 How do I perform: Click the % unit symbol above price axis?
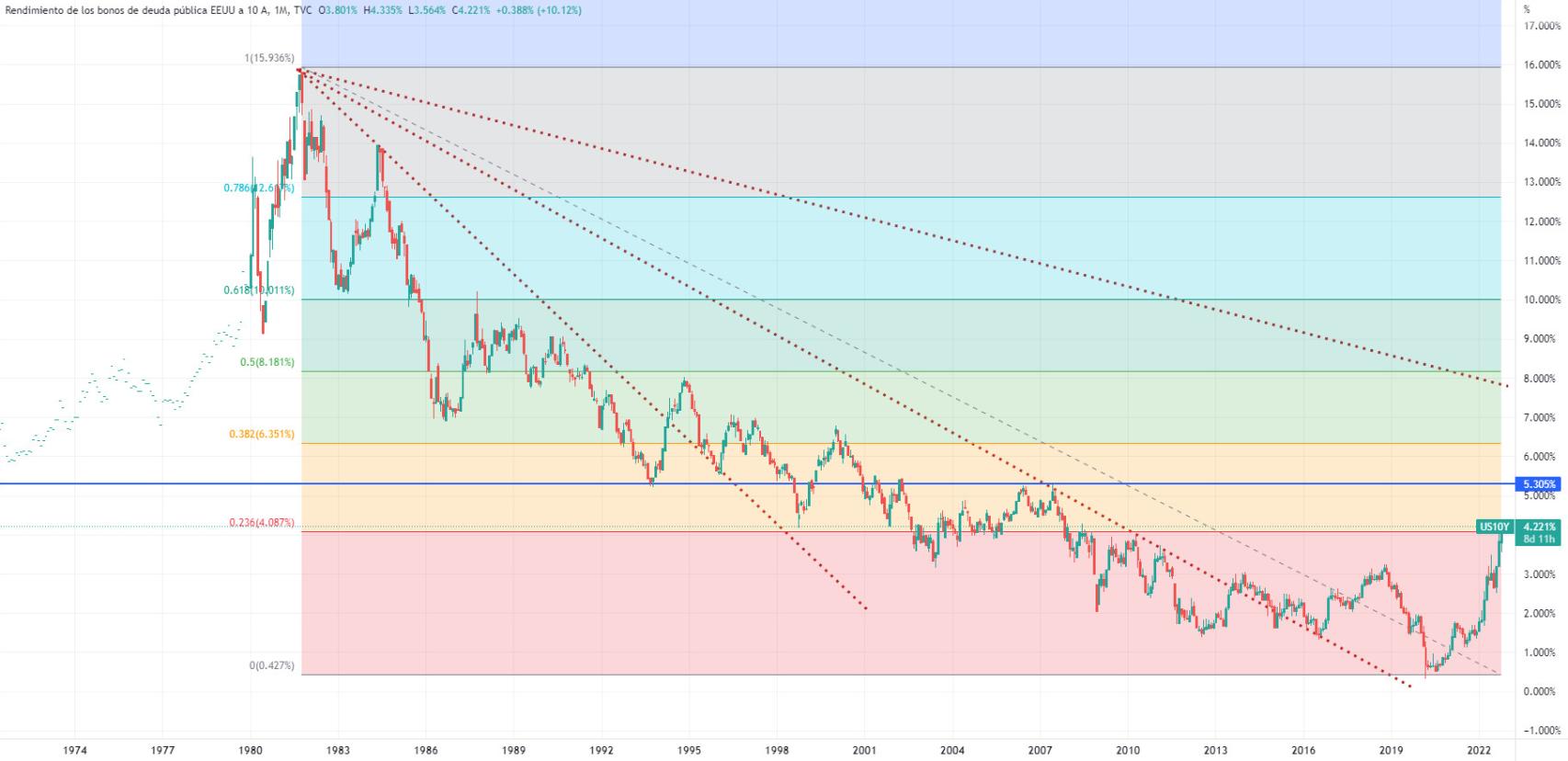[1527, 9]
